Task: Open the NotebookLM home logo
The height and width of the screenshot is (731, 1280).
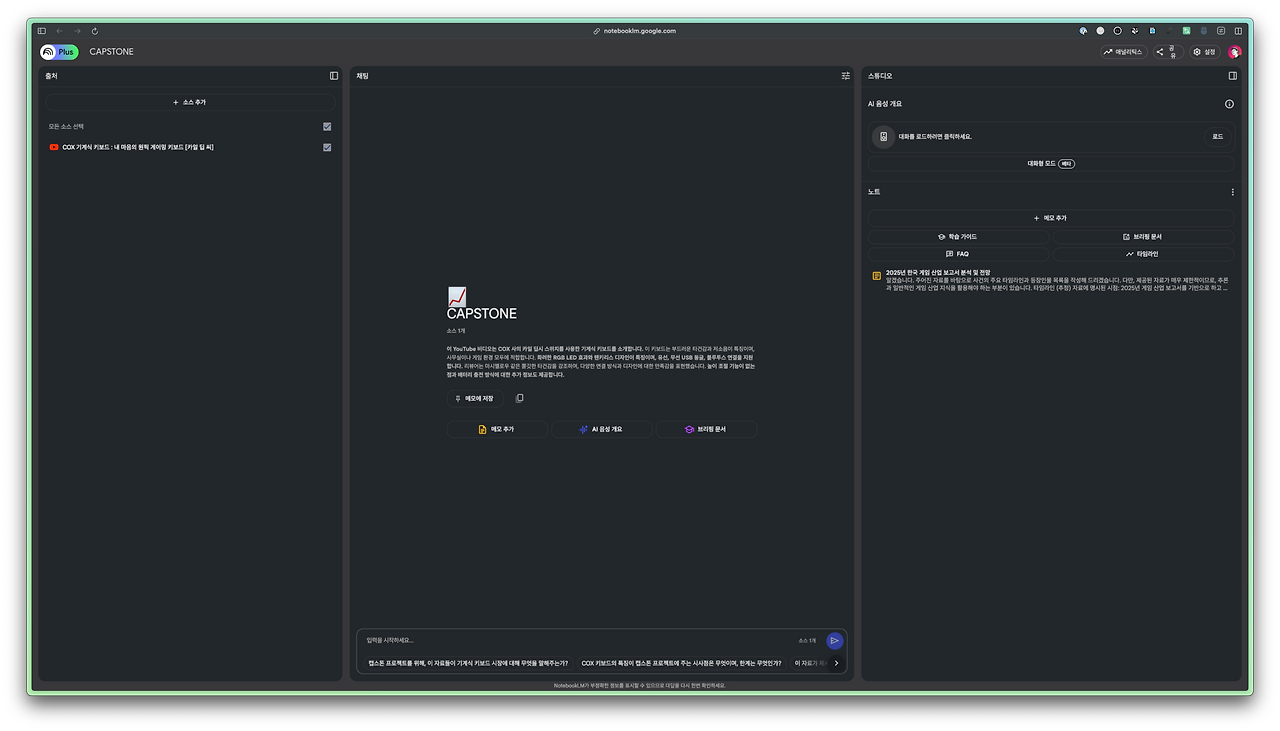Action: pyautogui.click(x=59, y=52)
